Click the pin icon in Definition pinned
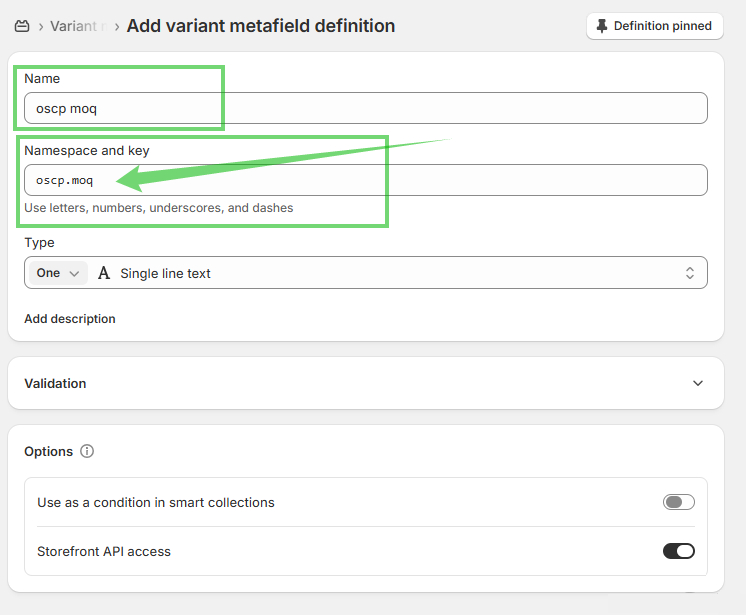Screen dimensions: 746x615 (601, 26)
